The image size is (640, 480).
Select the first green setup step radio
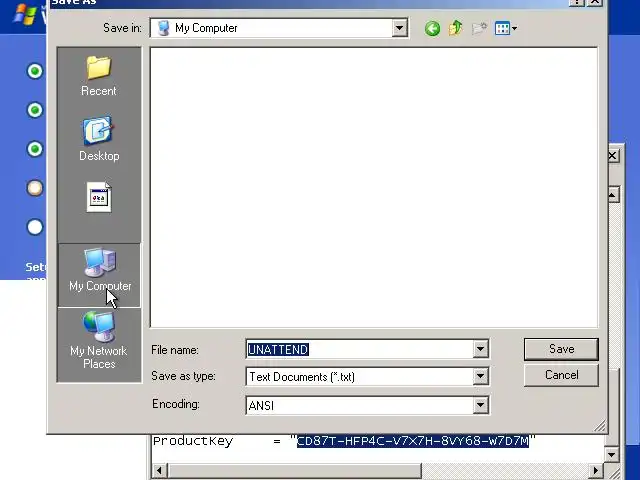click(x=35, y=71)
